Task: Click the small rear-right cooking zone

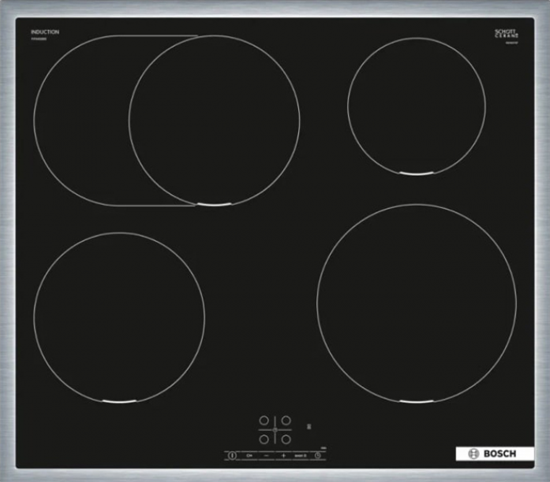Action: 417,106
